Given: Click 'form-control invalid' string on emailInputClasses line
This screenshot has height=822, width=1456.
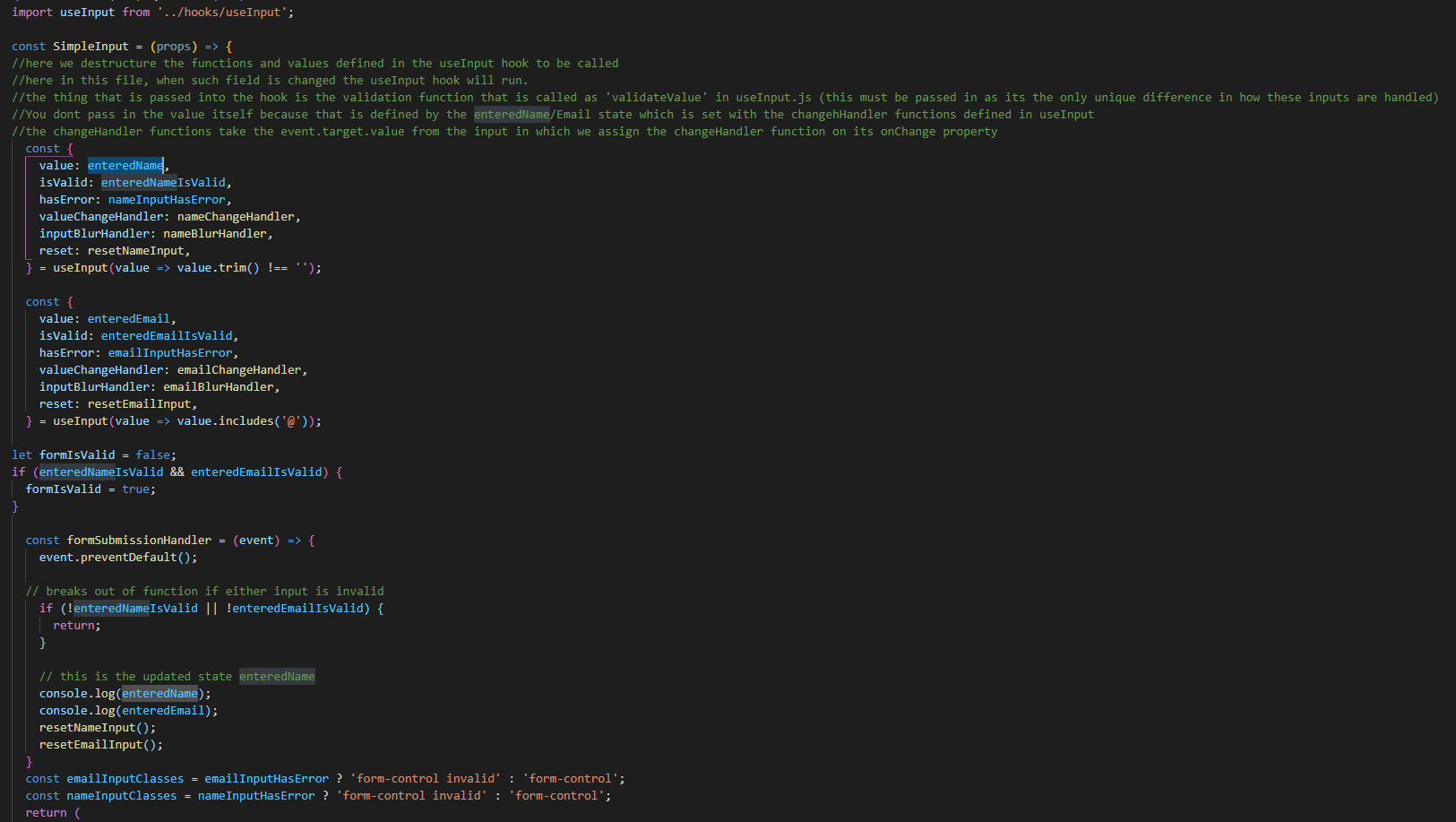Looking at the screenshot, I should coord(426,779).
